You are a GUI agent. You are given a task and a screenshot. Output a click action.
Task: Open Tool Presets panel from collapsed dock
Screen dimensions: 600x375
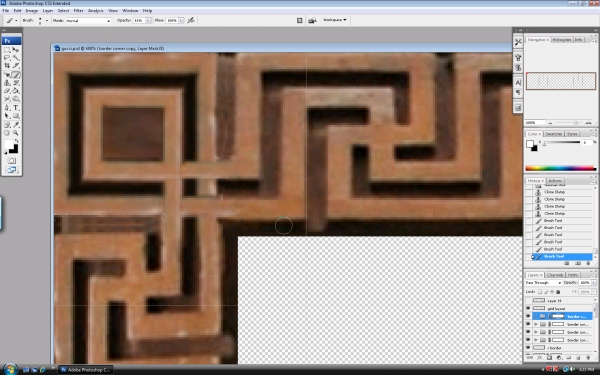point(518,42)
